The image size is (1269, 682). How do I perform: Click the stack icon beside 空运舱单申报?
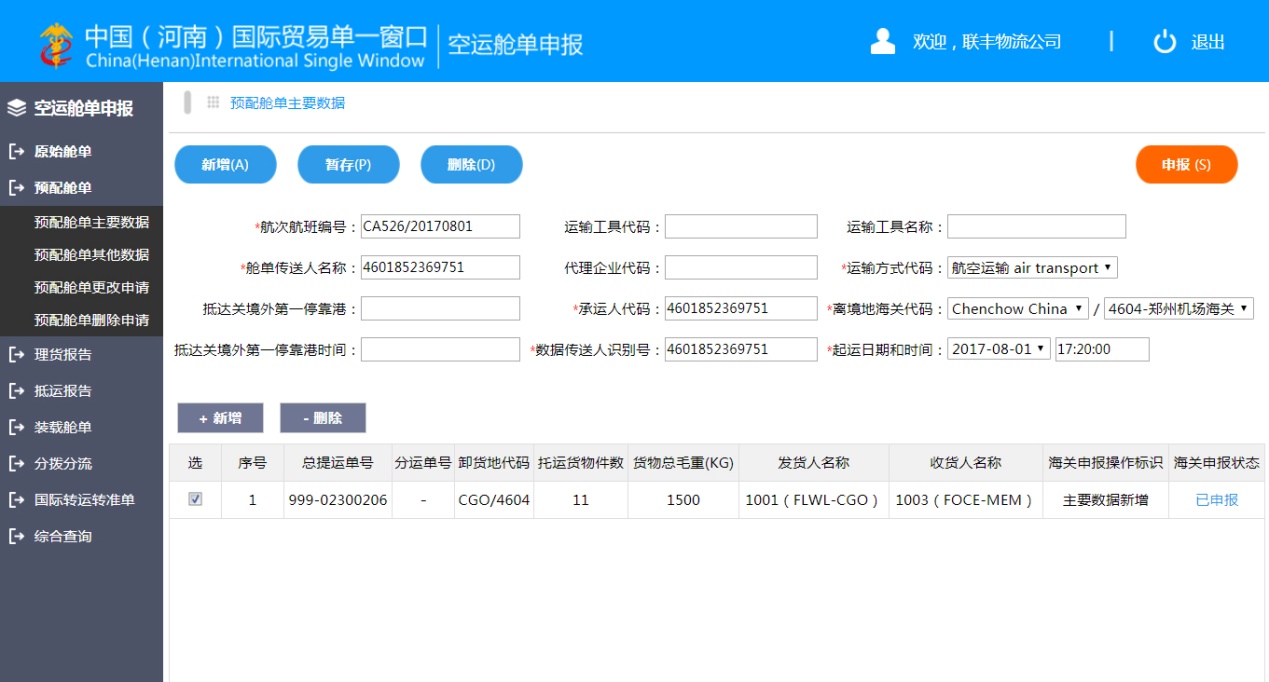(x=17, y=108)
